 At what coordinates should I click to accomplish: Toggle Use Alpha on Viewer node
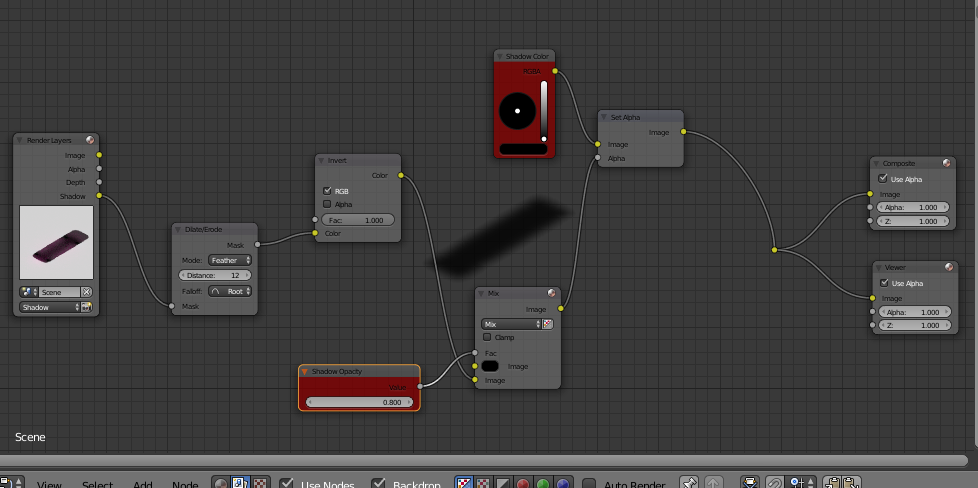pos(884,283)
